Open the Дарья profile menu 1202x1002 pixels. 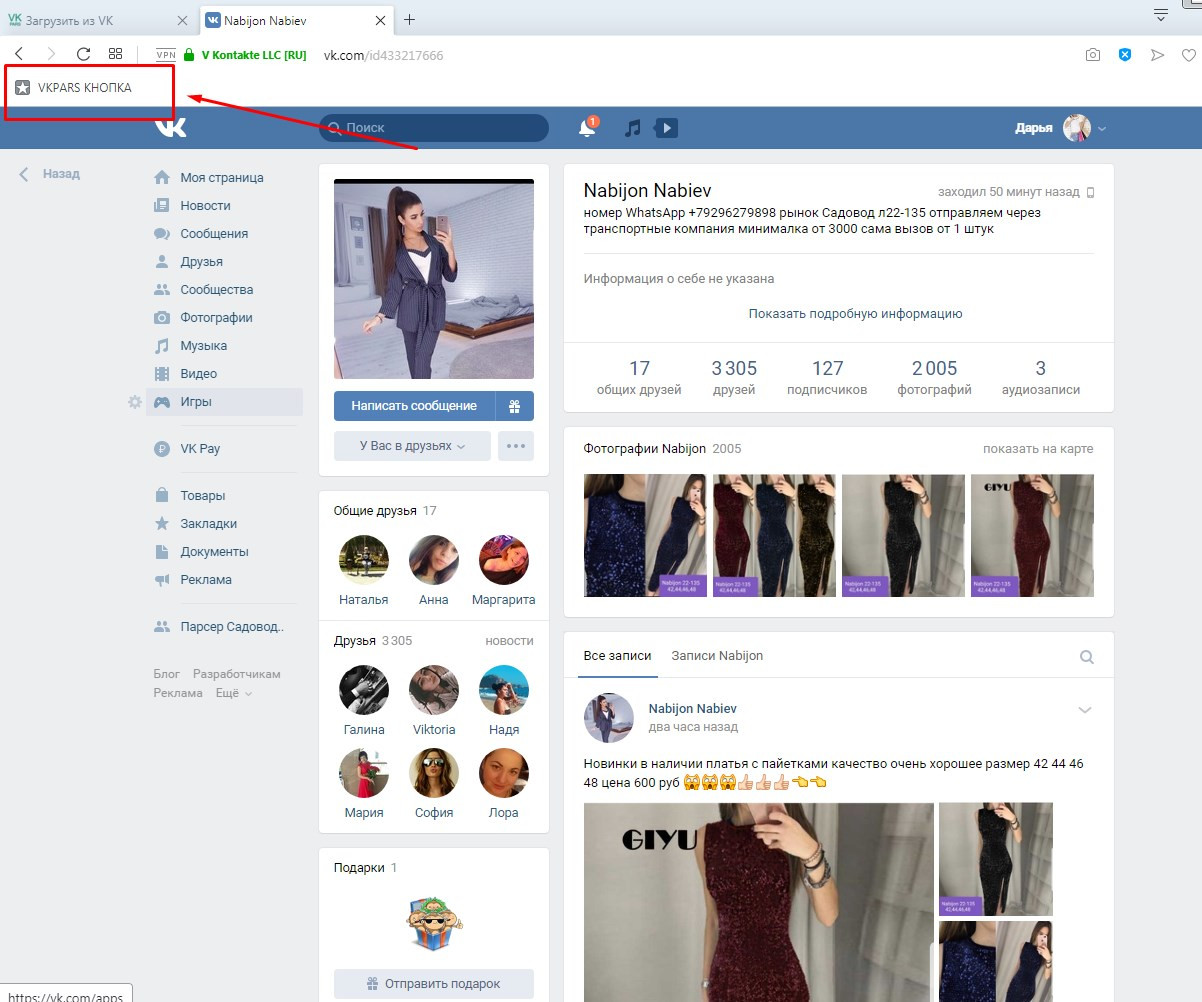pos(1061,128)
